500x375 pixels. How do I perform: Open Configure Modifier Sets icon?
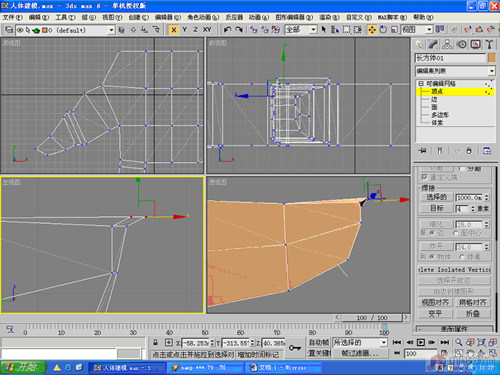(487, 151)
